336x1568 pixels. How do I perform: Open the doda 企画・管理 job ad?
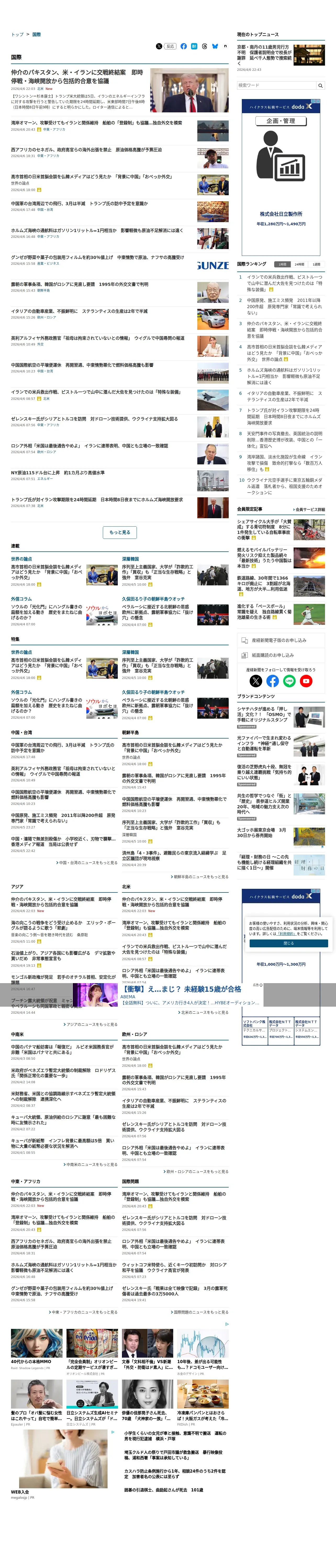[x=281, y=178]
